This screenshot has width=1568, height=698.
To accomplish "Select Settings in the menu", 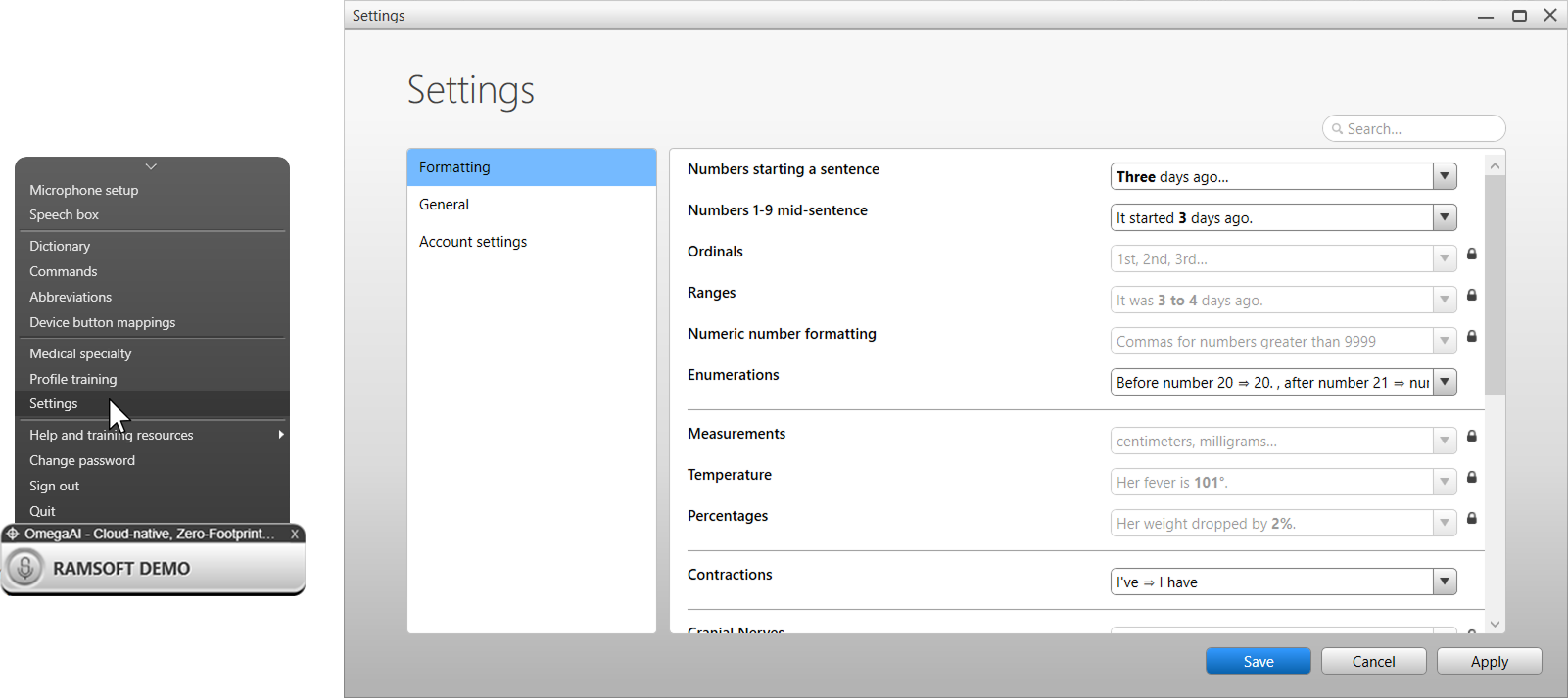I will tap(153, 403).
